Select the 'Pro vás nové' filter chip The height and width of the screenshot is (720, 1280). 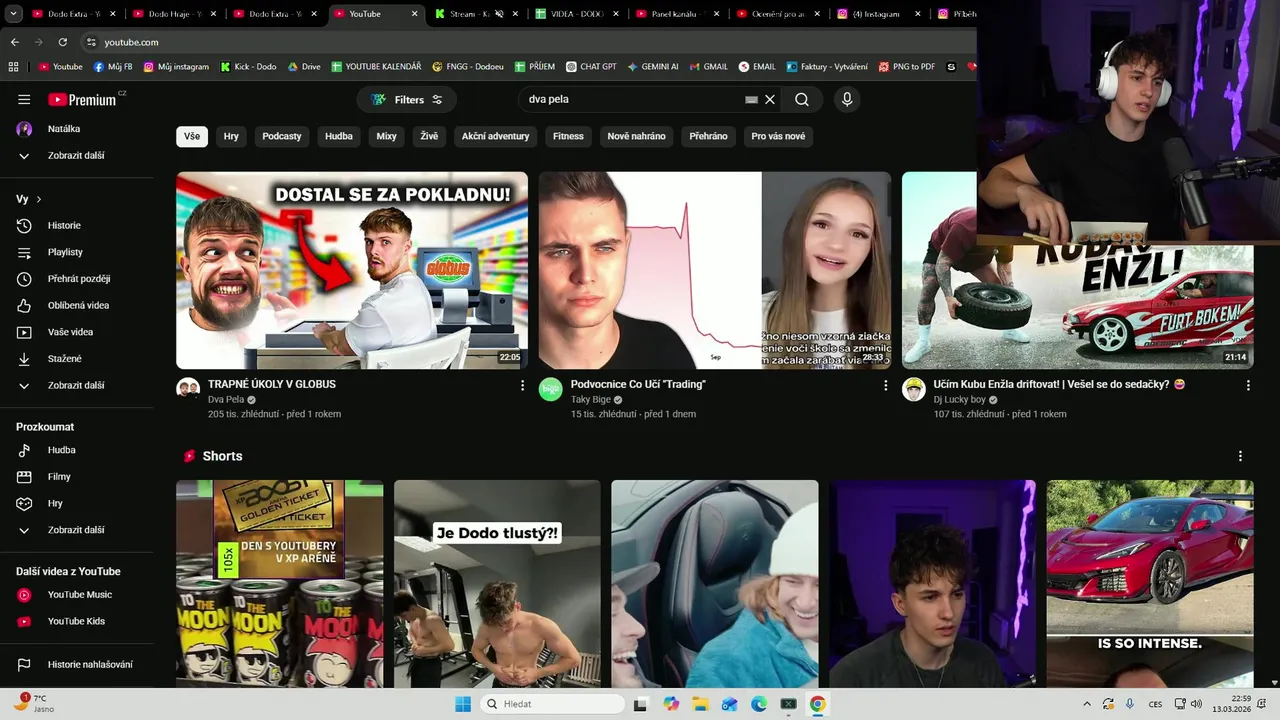point(778,136)
